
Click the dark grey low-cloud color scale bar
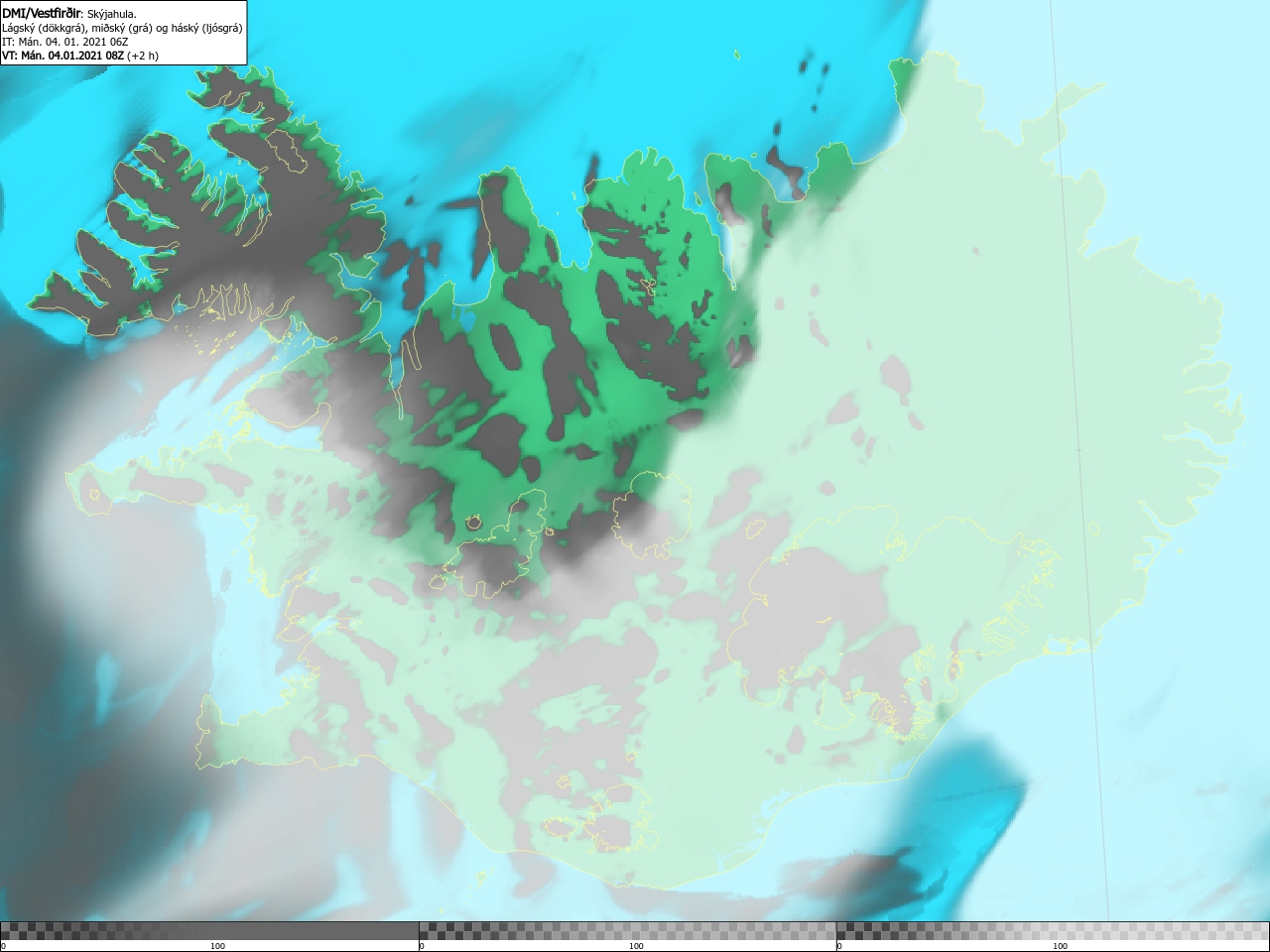click(209, 931)
